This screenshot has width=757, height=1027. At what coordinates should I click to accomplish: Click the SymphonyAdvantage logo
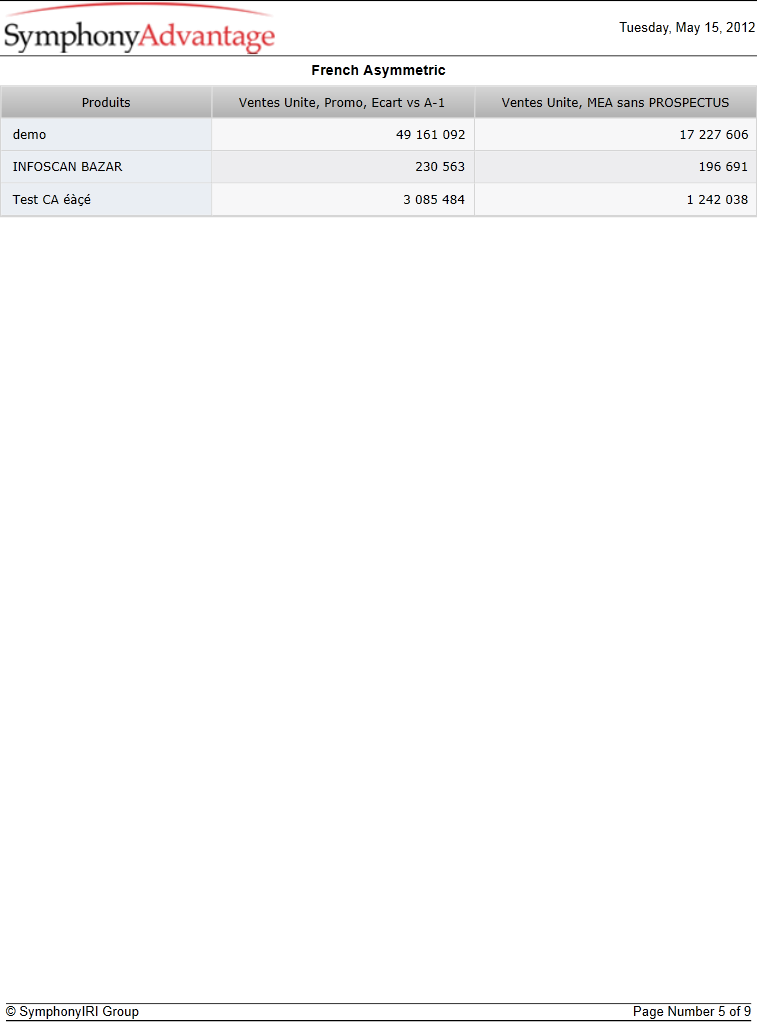139,29
